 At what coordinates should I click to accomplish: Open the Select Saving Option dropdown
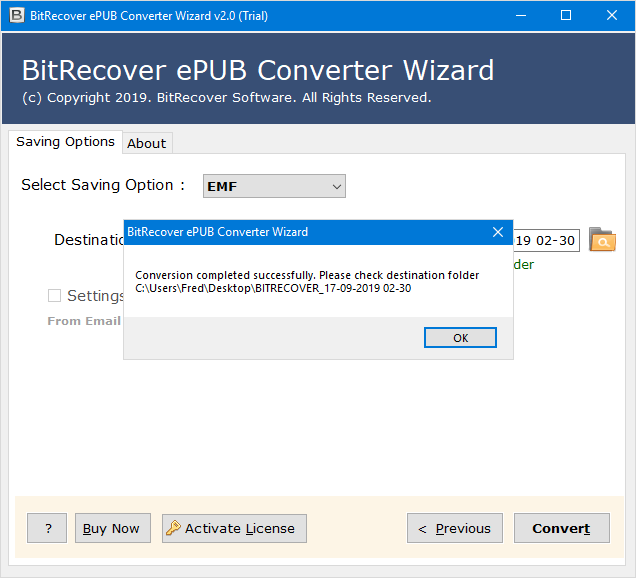point(274,186)
